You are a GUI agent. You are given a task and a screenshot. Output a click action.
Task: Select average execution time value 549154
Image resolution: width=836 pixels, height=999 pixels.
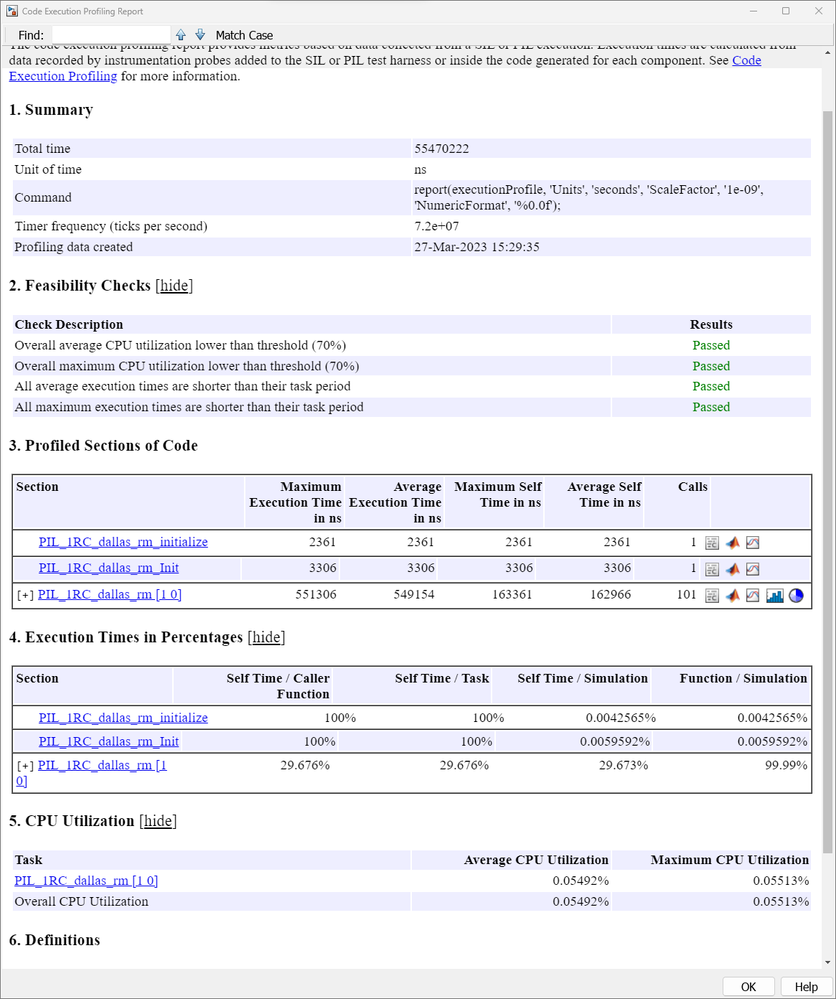point(413,594)
